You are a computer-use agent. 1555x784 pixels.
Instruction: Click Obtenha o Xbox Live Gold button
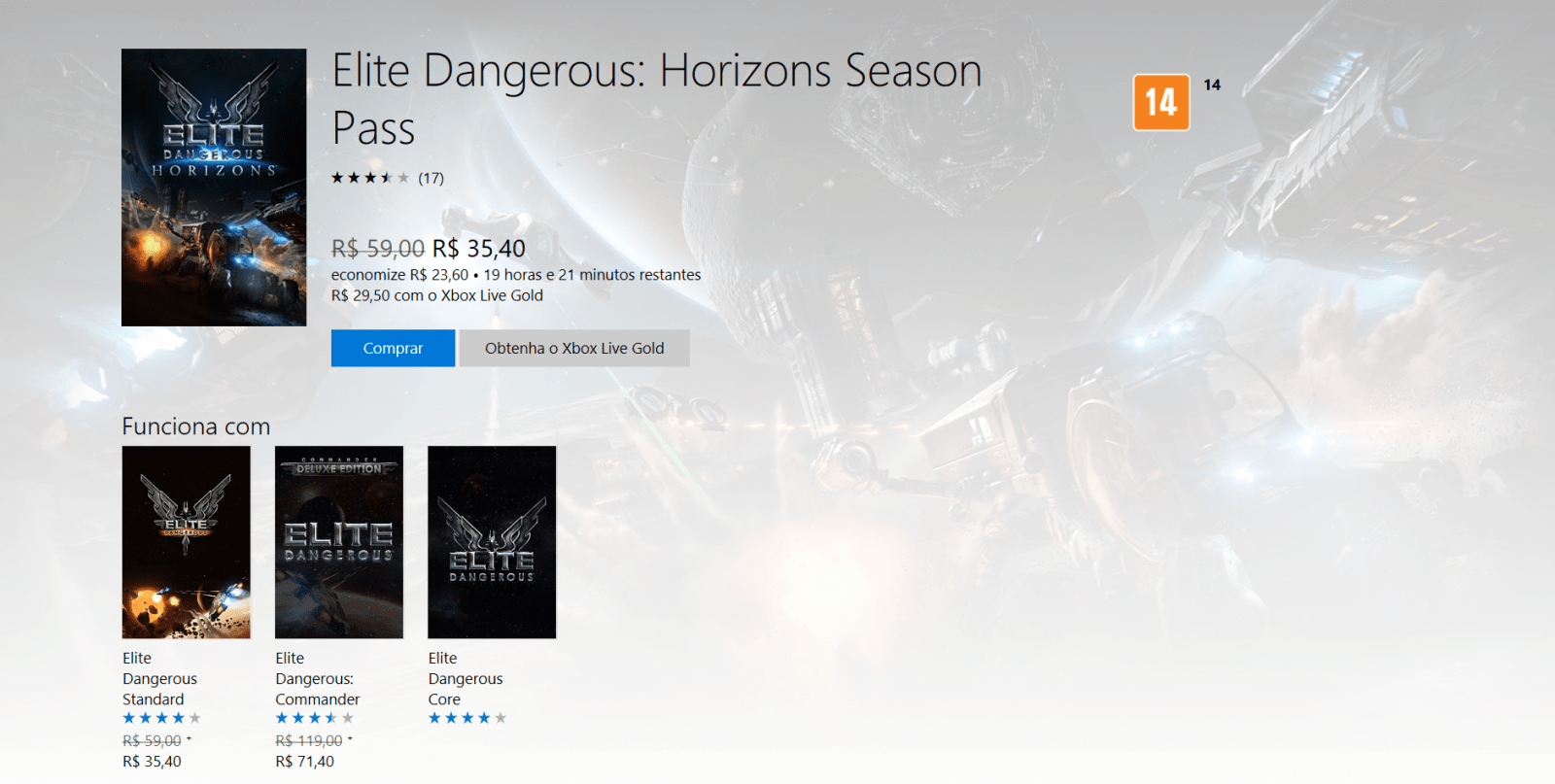point(574,348)
